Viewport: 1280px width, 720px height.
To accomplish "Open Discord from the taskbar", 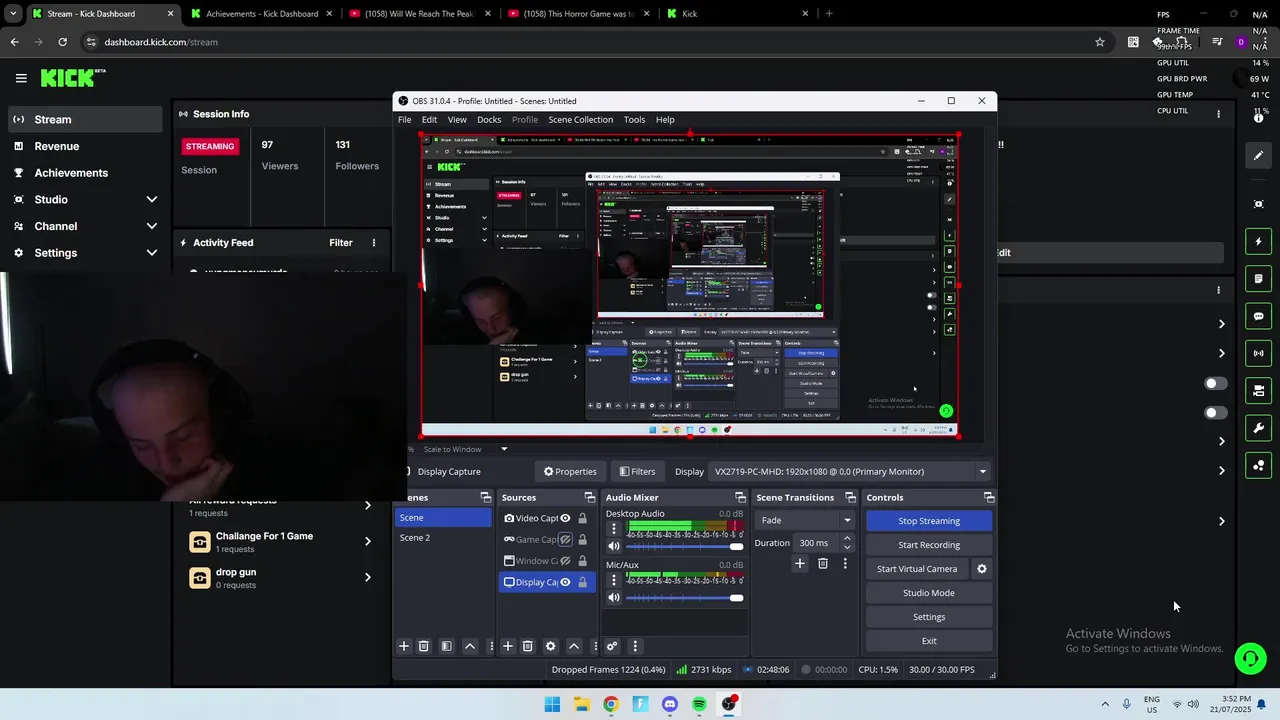I will tap(670, 704).
